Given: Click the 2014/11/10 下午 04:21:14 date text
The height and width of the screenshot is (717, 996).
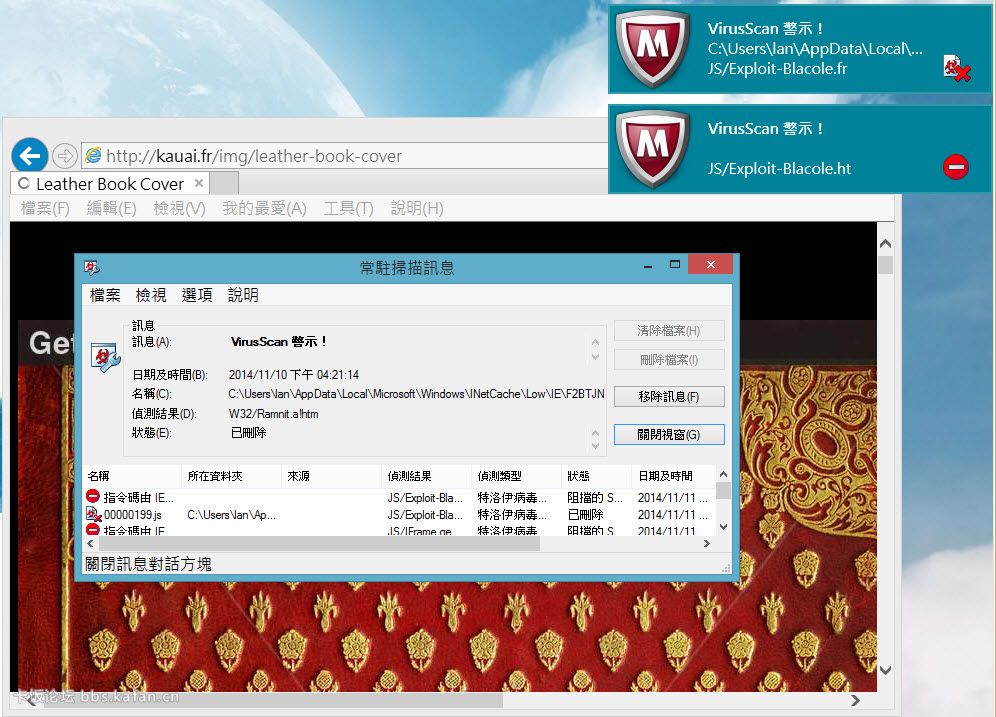Looking at the screenshot, I should pos(293,375).
